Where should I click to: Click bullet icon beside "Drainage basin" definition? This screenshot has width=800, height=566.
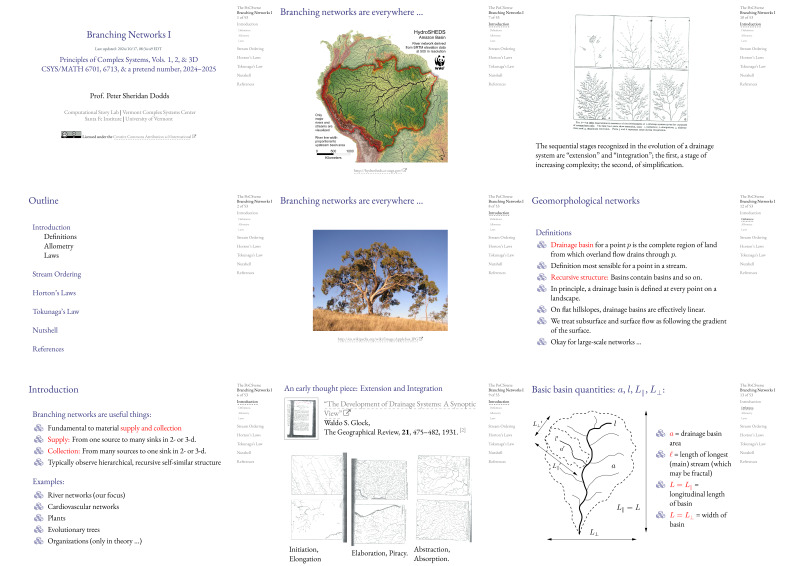(543, 245)
